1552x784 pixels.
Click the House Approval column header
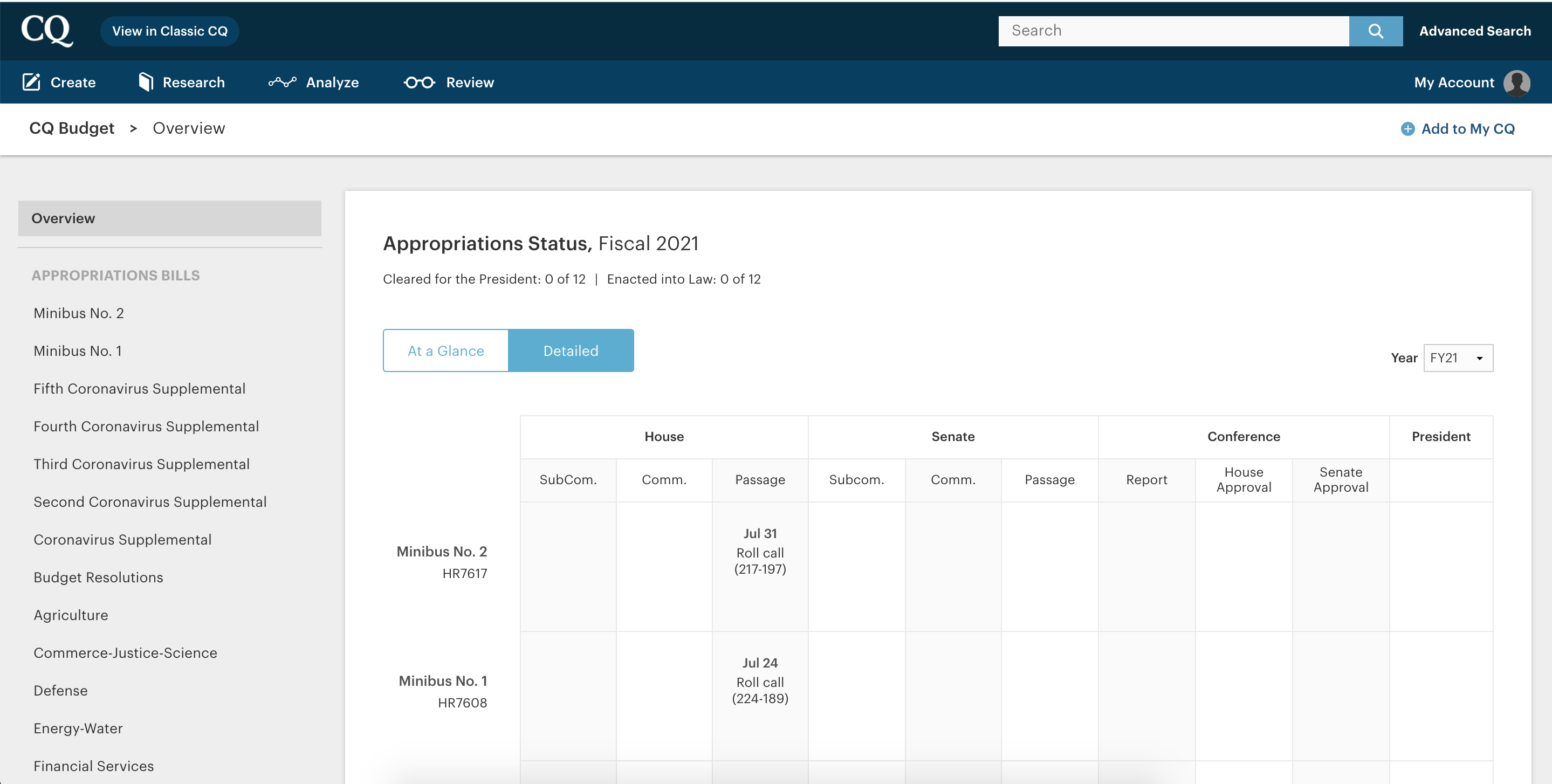click(1244, 480)
